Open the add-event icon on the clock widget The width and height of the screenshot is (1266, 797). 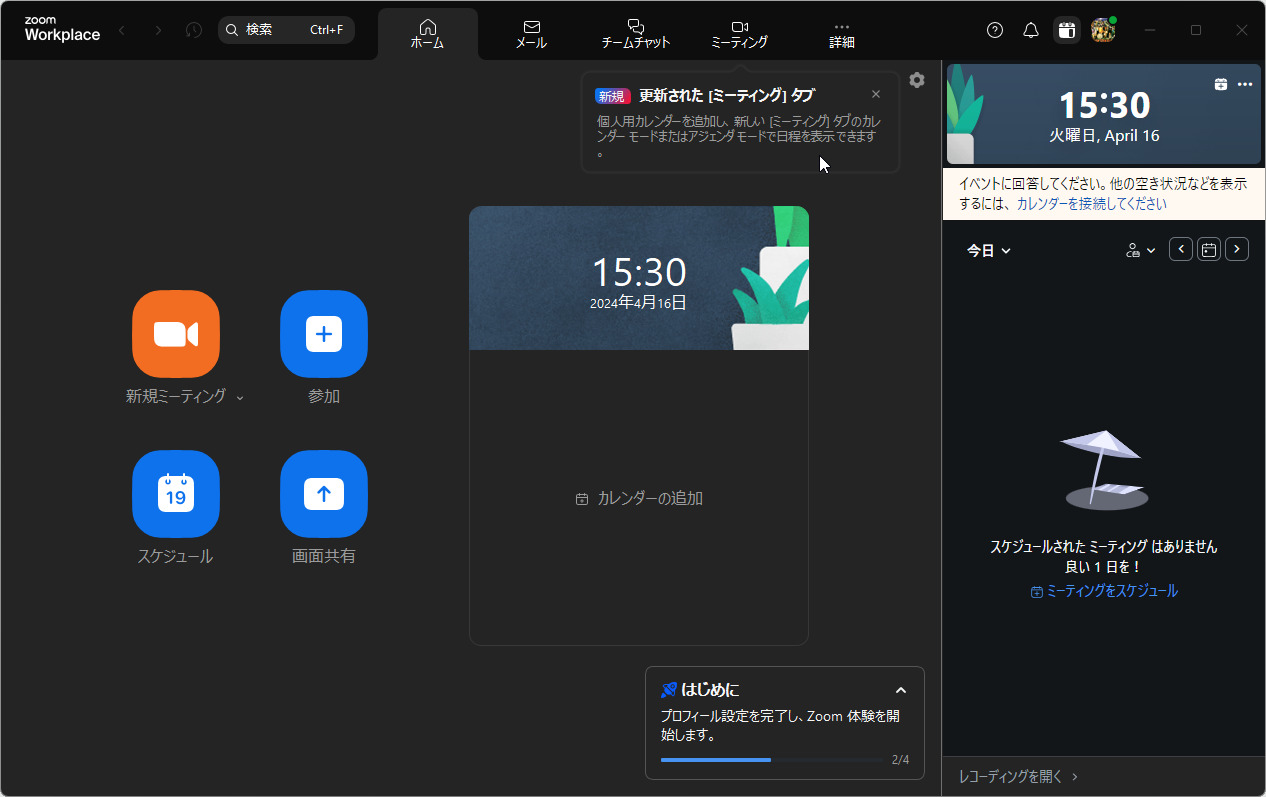pos(1221,85)
